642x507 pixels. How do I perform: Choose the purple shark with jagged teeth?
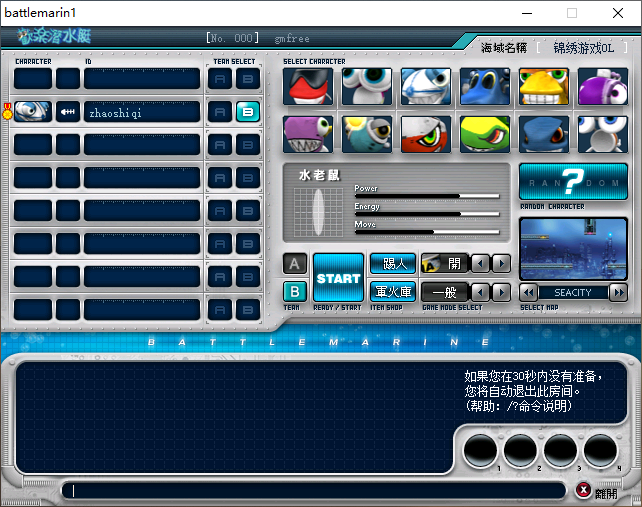pos(309,134)
